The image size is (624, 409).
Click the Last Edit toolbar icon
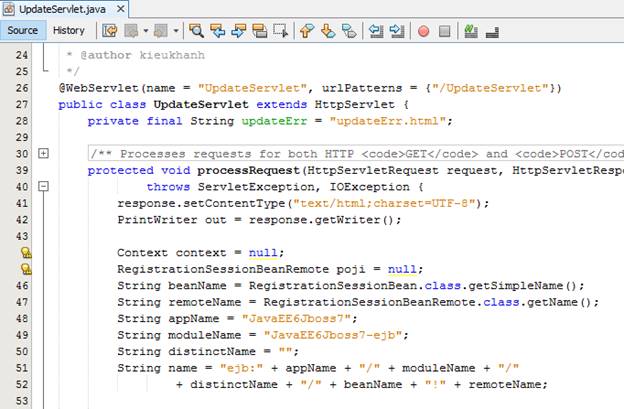tap(110, 31)
